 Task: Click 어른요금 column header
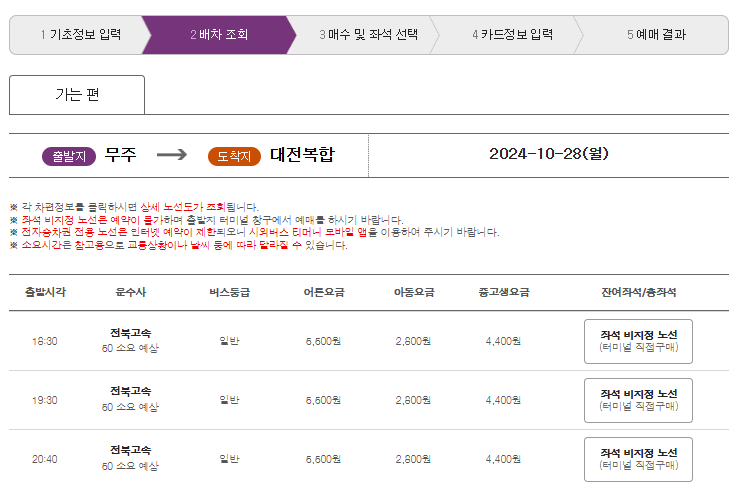[x=324, y=292]
